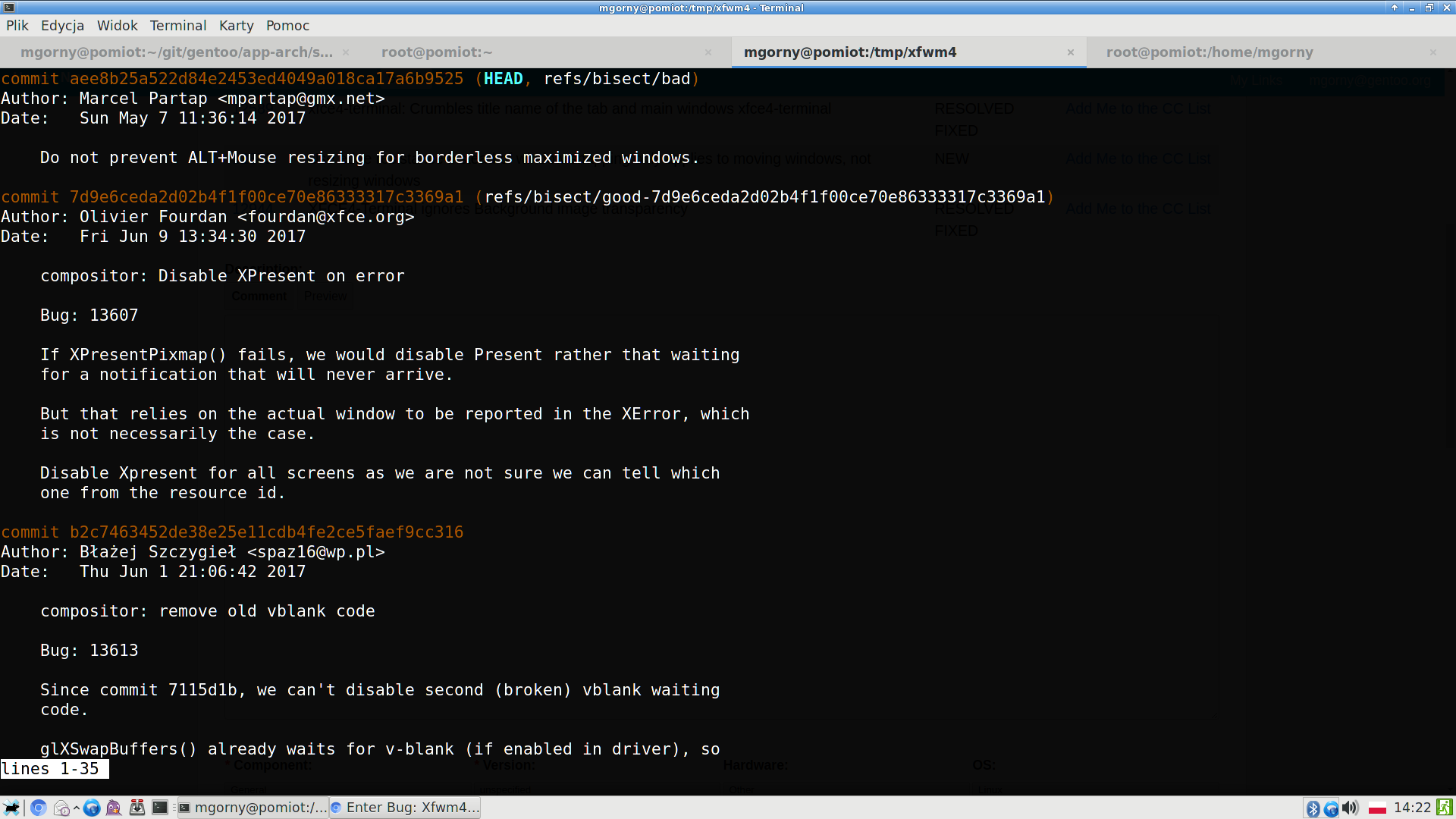Click the volume speaker icon
Viewport: 1456px width, 819px height.
pos(1351,808)
